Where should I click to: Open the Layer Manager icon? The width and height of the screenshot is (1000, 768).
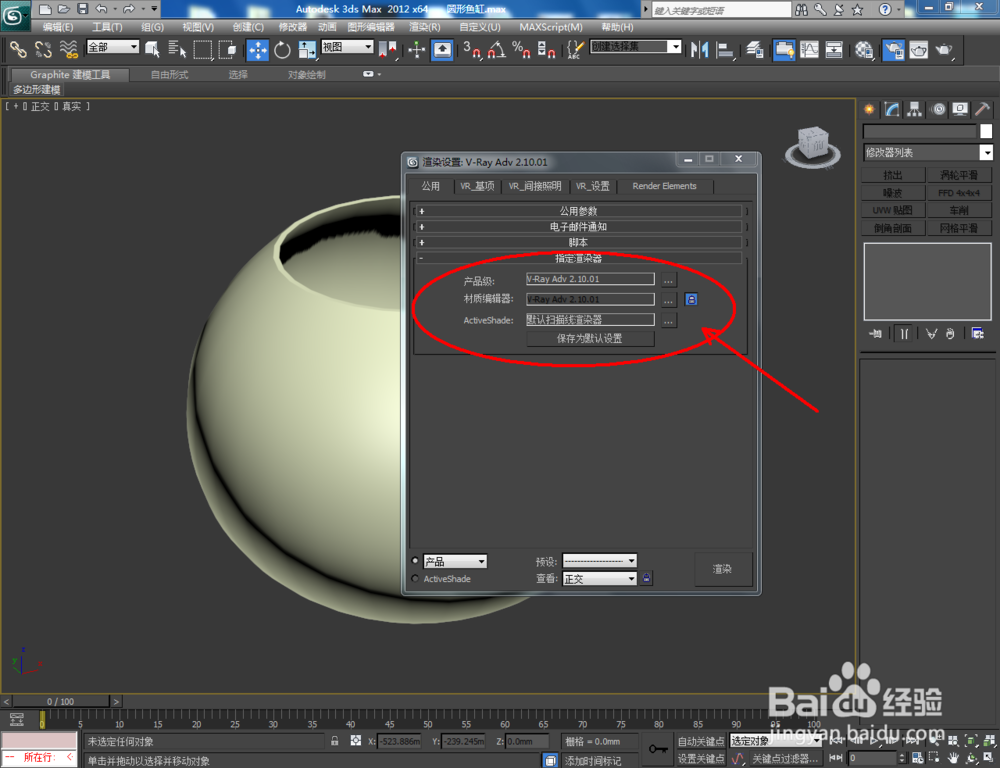tap(755, 50)
